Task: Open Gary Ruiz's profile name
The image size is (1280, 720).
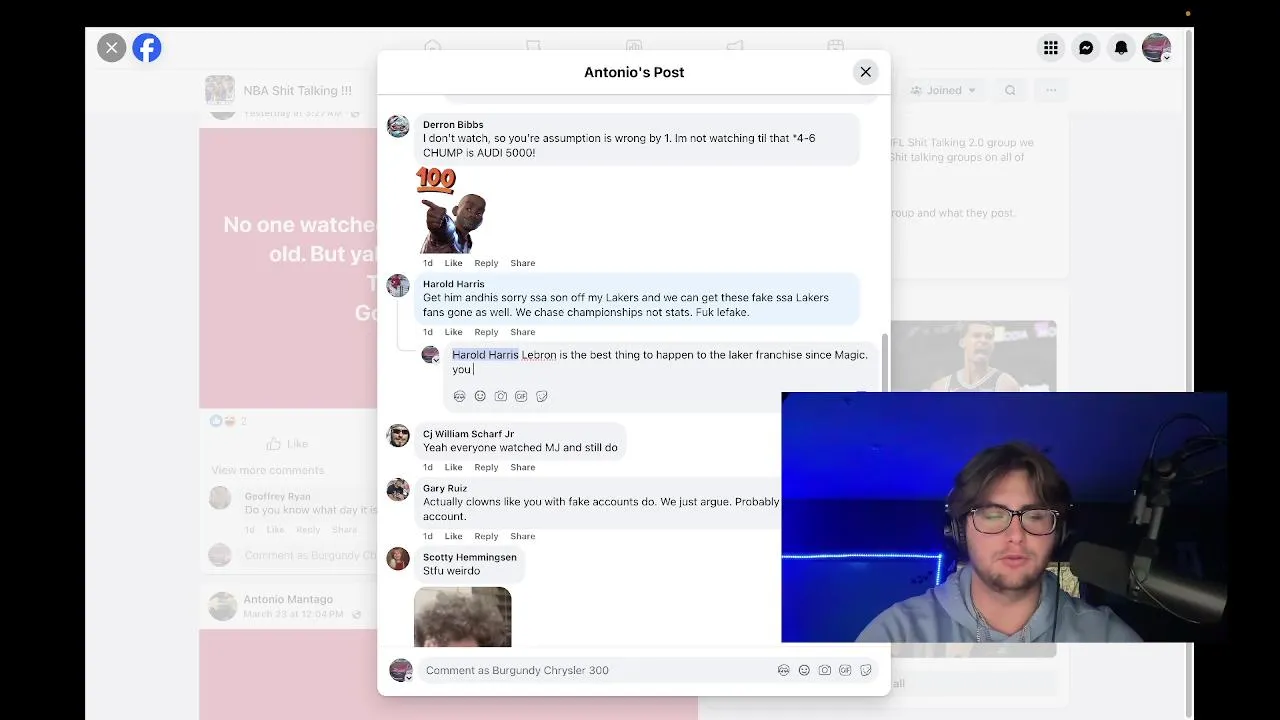Action: click(445, 488)
